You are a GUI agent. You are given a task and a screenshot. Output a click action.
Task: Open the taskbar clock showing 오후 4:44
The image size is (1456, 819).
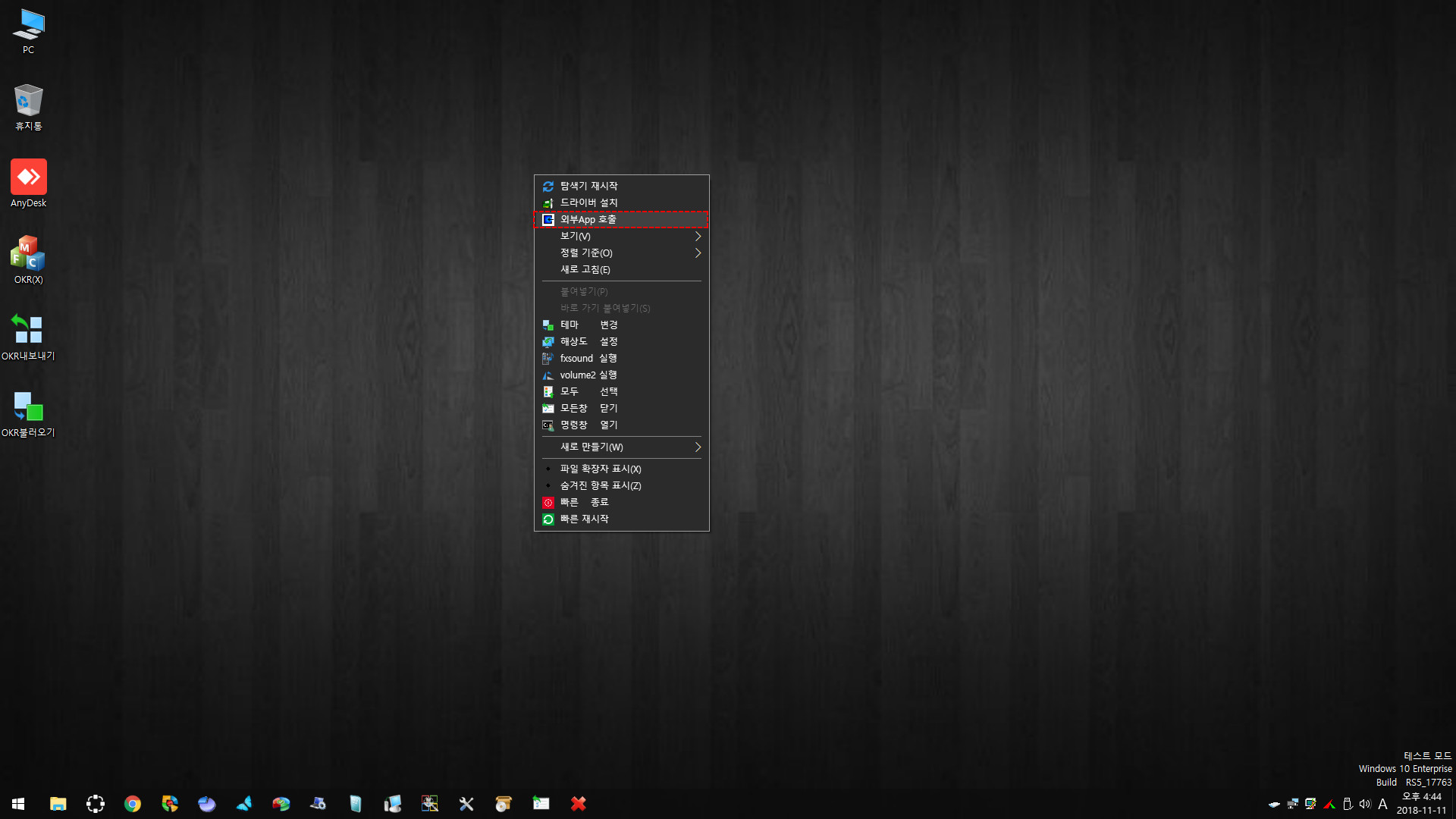click(1422, 804)
